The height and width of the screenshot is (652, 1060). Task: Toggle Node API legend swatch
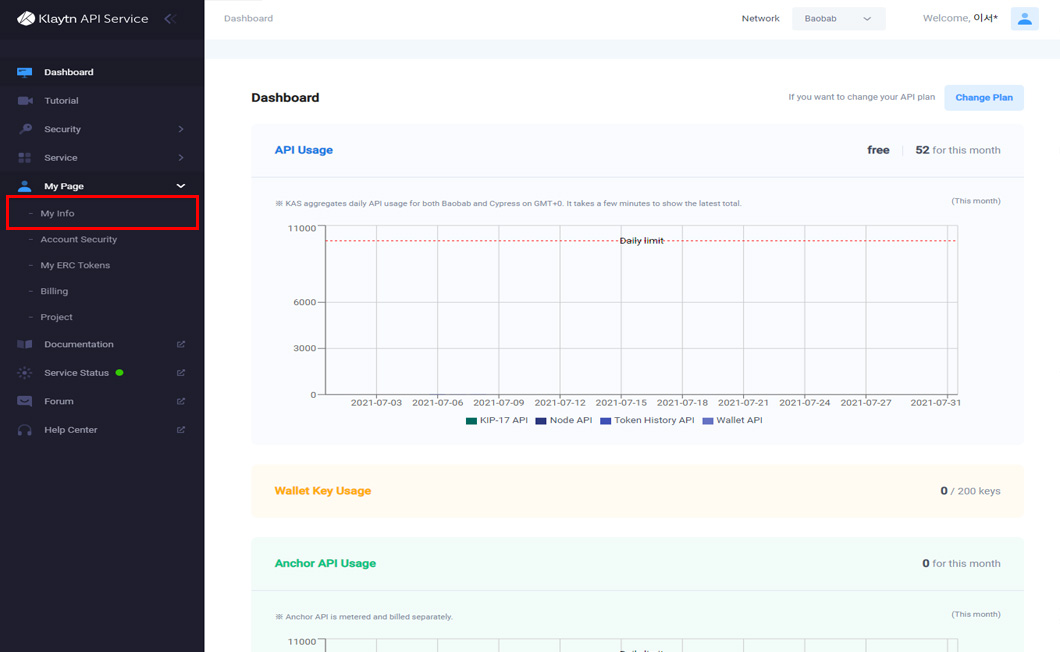541,421
